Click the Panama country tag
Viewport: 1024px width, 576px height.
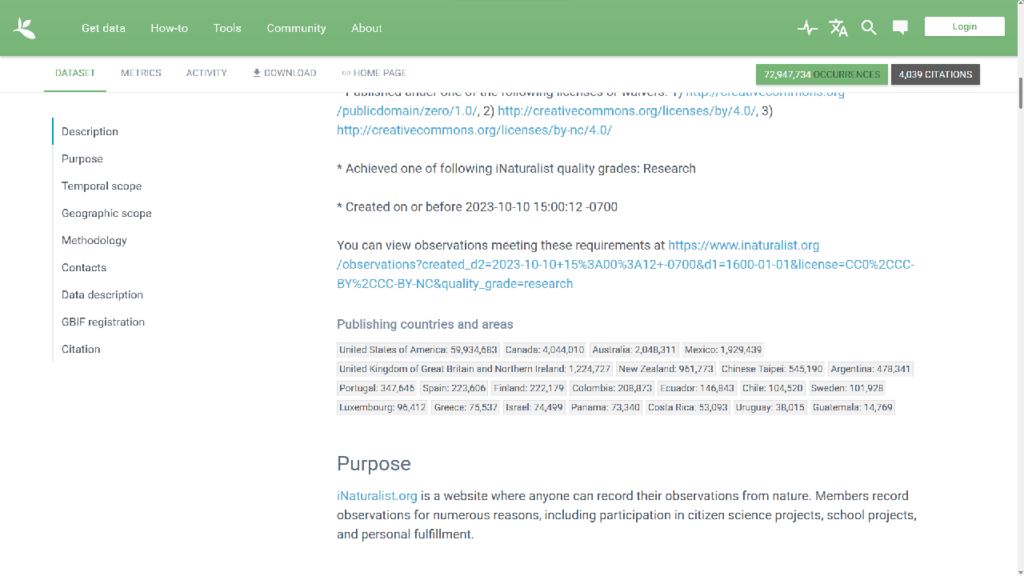605,408
